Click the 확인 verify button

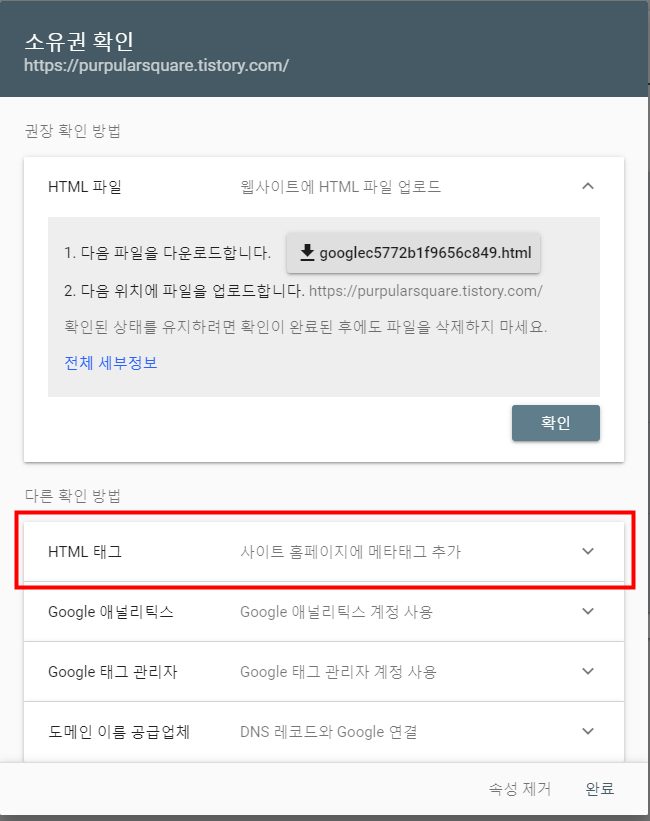[x=556, y=423]
